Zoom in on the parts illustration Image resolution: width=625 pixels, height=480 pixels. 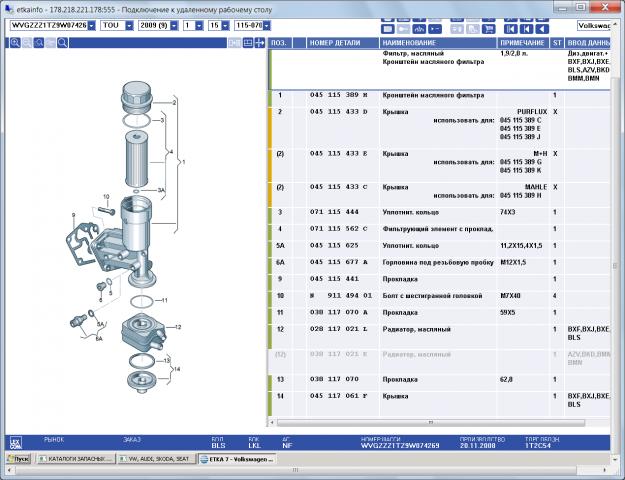pos(15,43)
